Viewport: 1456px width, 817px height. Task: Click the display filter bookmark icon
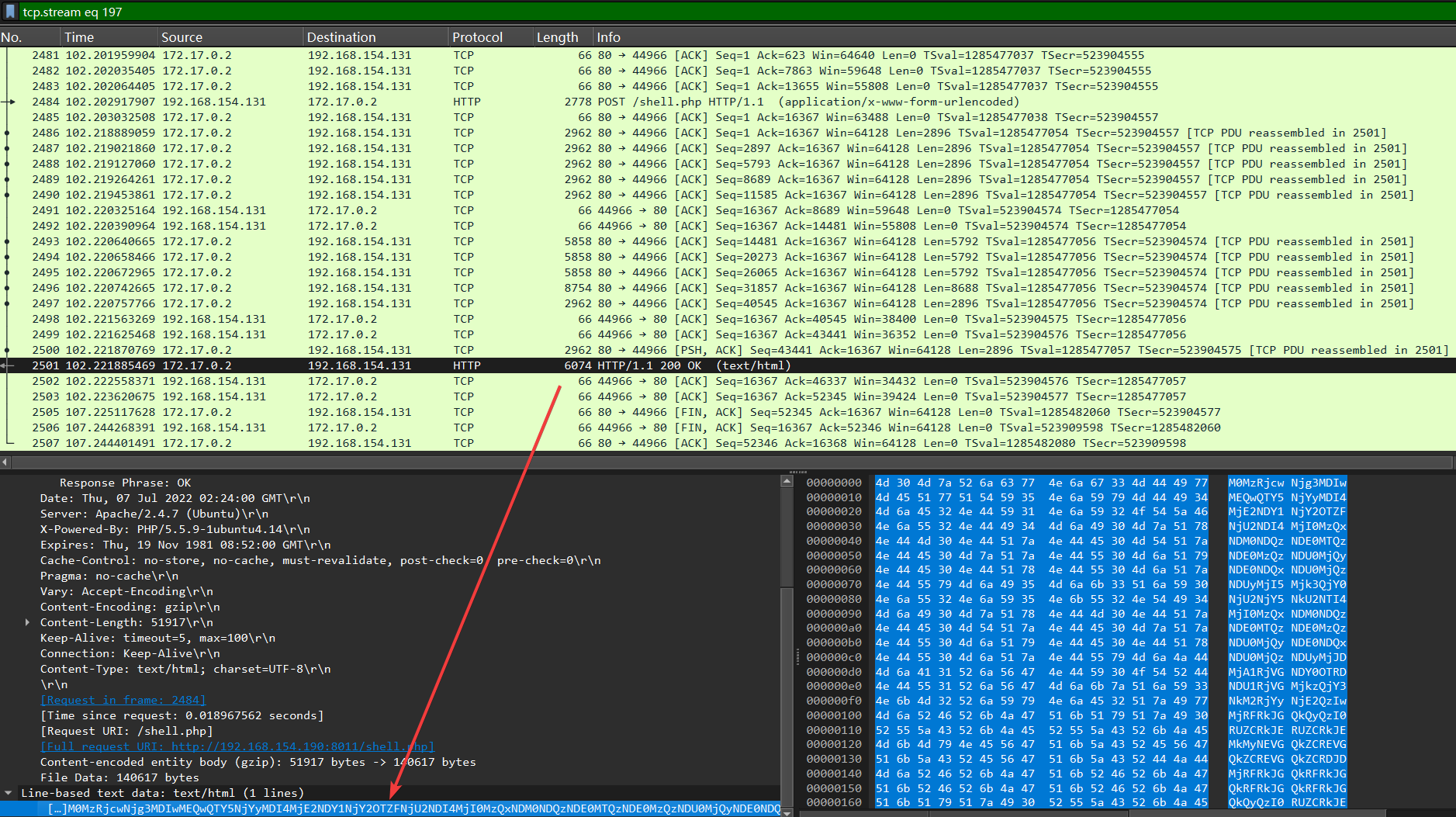pyautogui.click(x=10, y=12)
